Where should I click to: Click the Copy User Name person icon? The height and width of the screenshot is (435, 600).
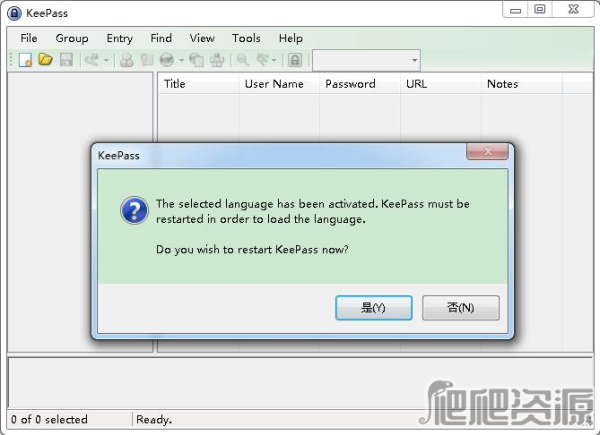127,60
